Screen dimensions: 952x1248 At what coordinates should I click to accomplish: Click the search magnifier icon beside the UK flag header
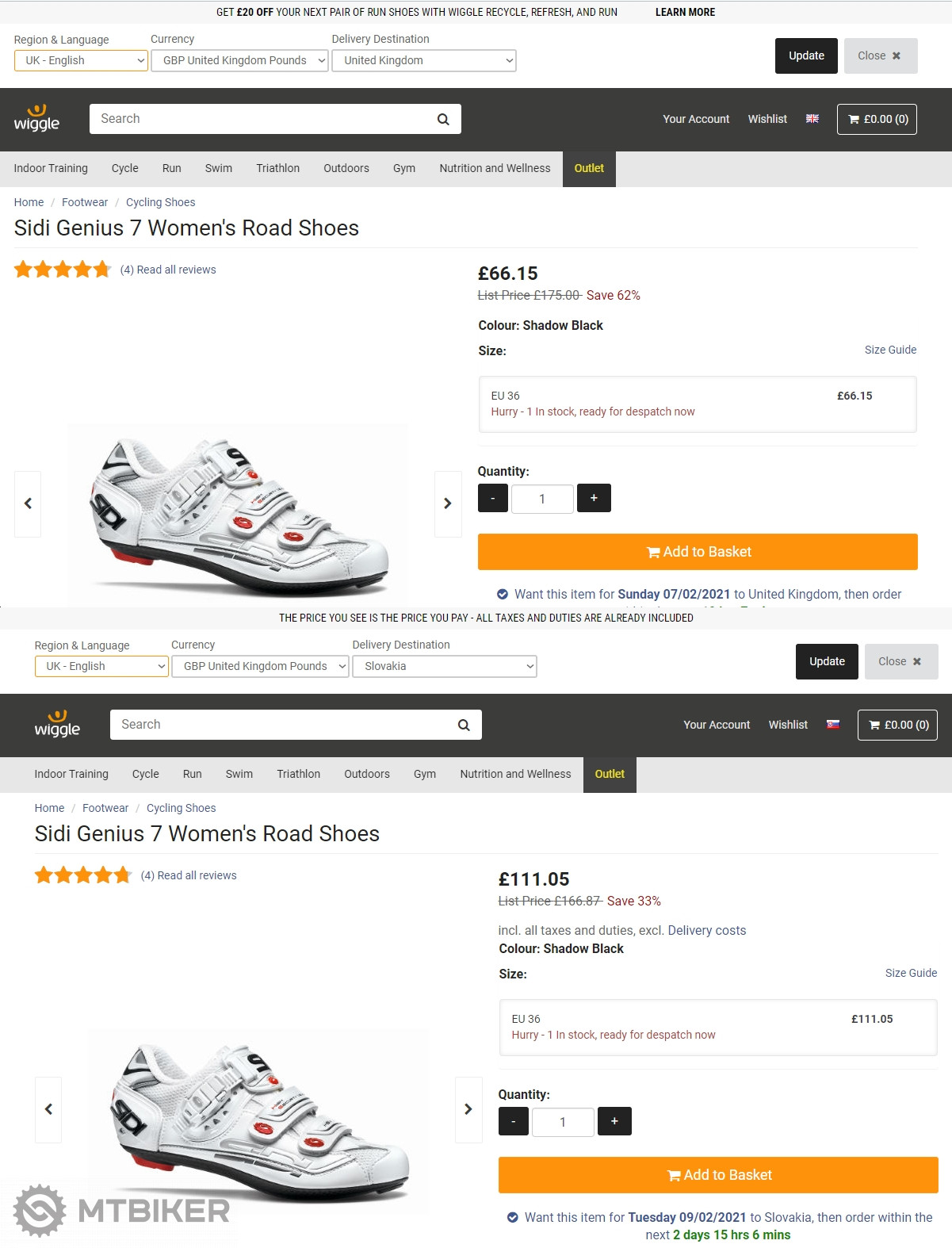[x=443, y=119]
